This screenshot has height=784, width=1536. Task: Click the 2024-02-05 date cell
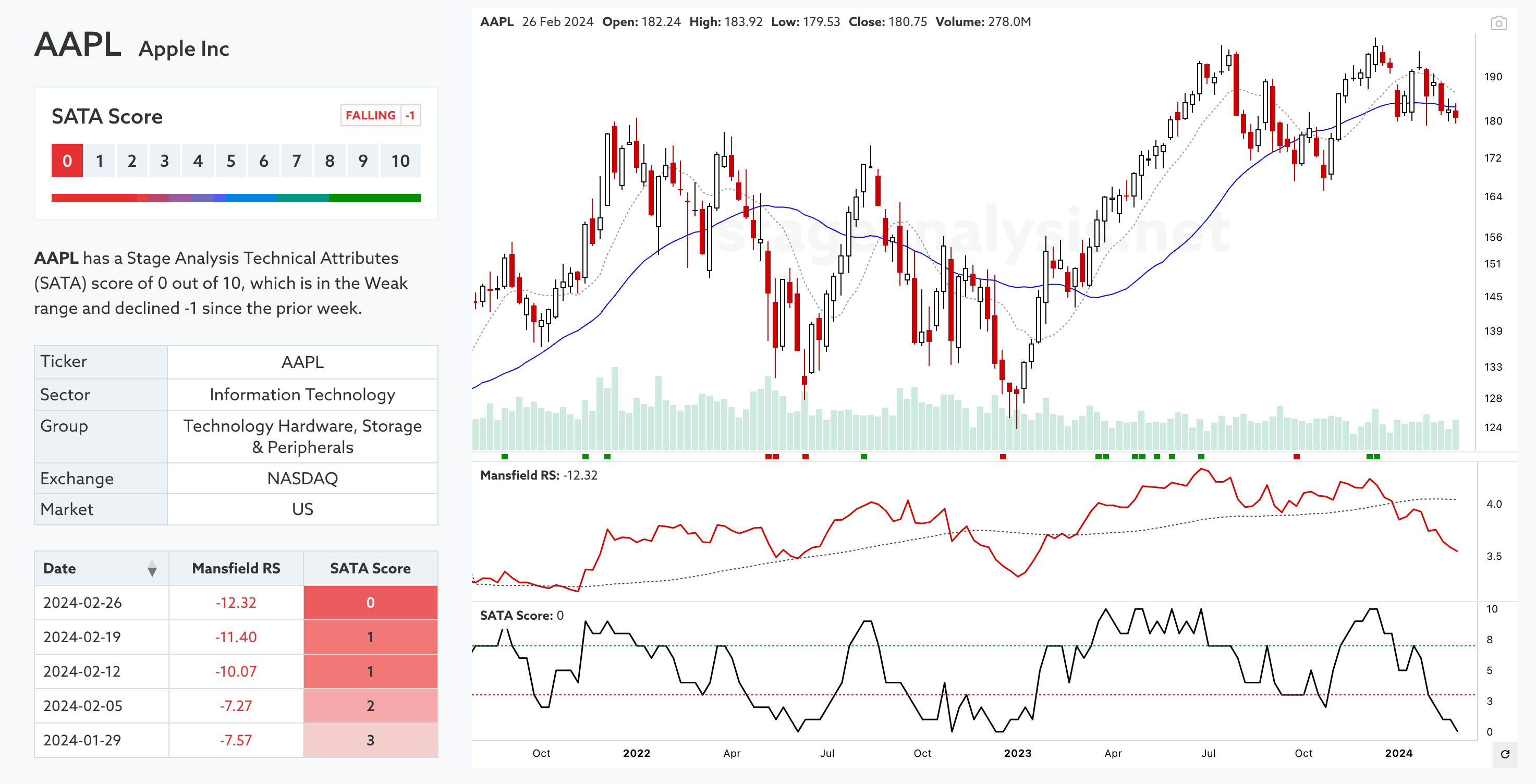coord(101,706)
